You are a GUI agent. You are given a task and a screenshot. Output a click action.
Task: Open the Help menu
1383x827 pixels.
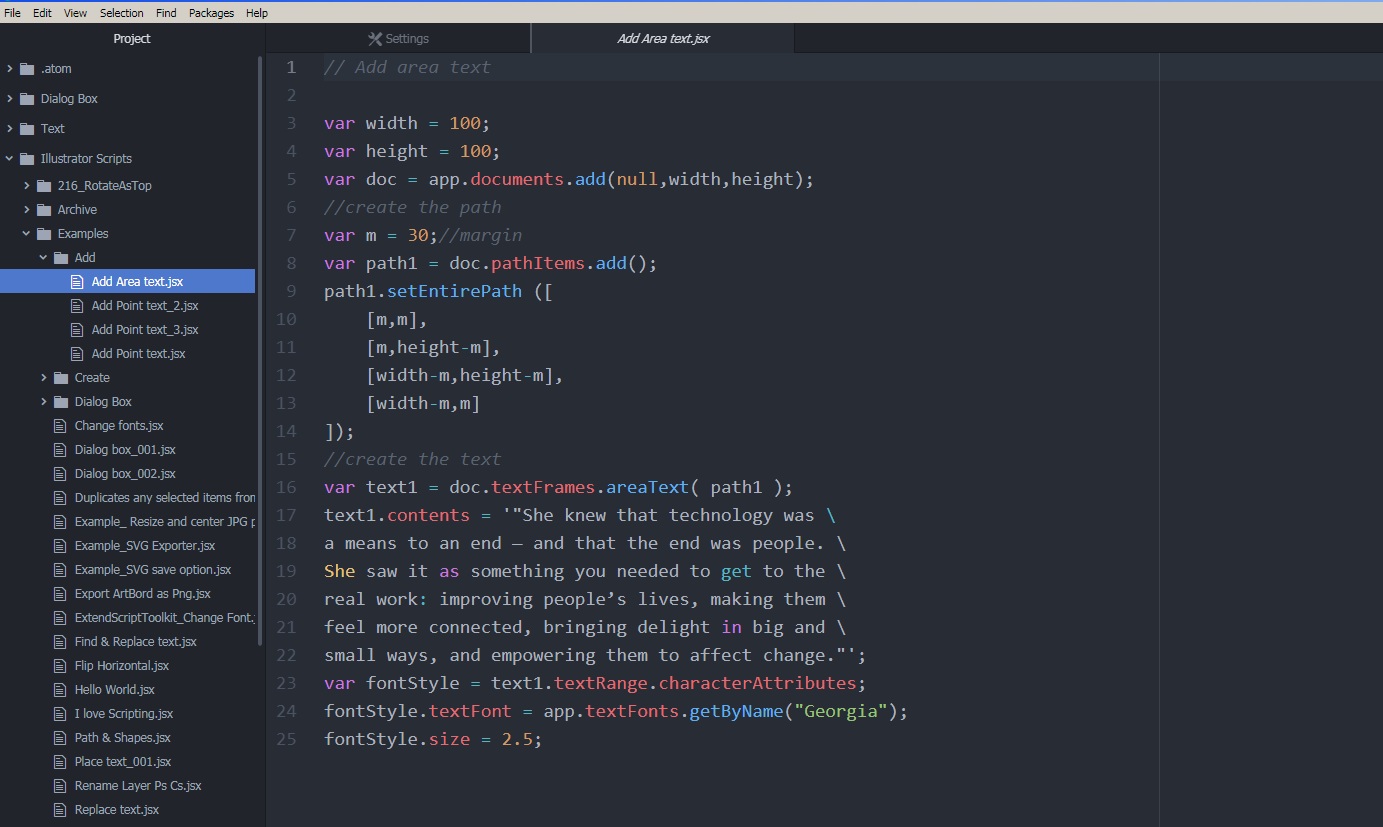[x=257, y=13]
